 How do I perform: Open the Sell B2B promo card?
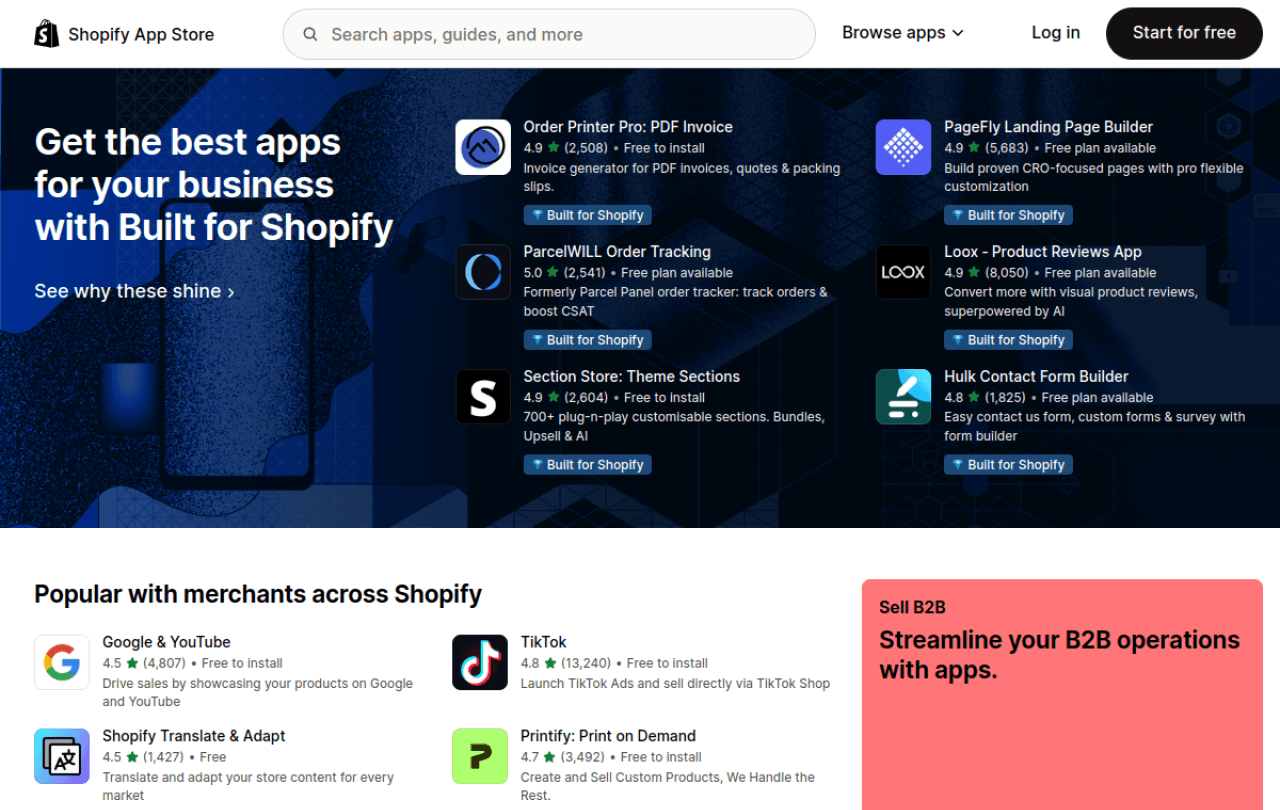click(1062, 694)
